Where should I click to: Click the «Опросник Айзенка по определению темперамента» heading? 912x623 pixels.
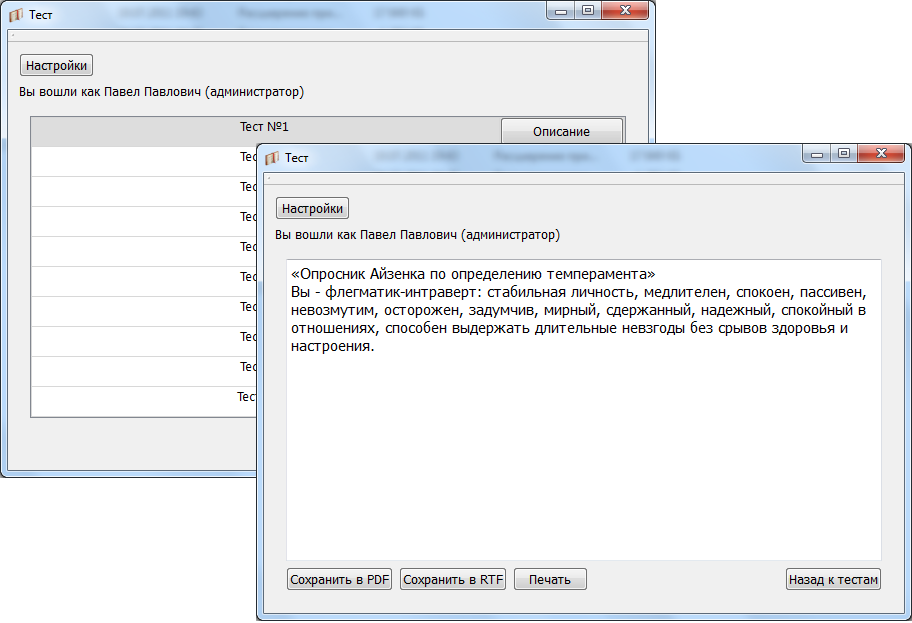coord(473,274)
